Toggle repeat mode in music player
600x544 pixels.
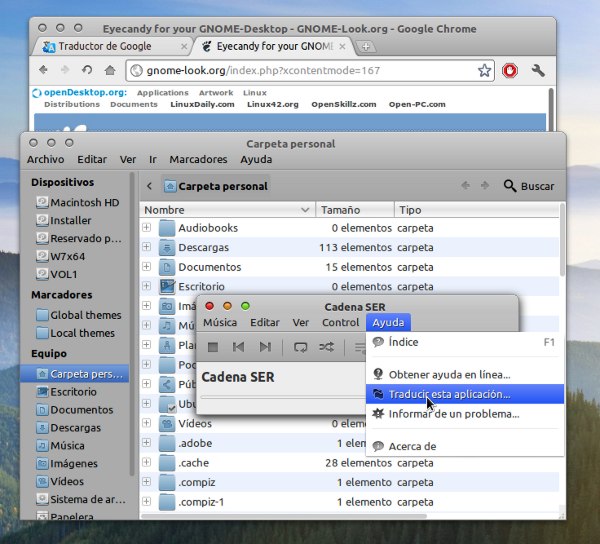[300, 347]
